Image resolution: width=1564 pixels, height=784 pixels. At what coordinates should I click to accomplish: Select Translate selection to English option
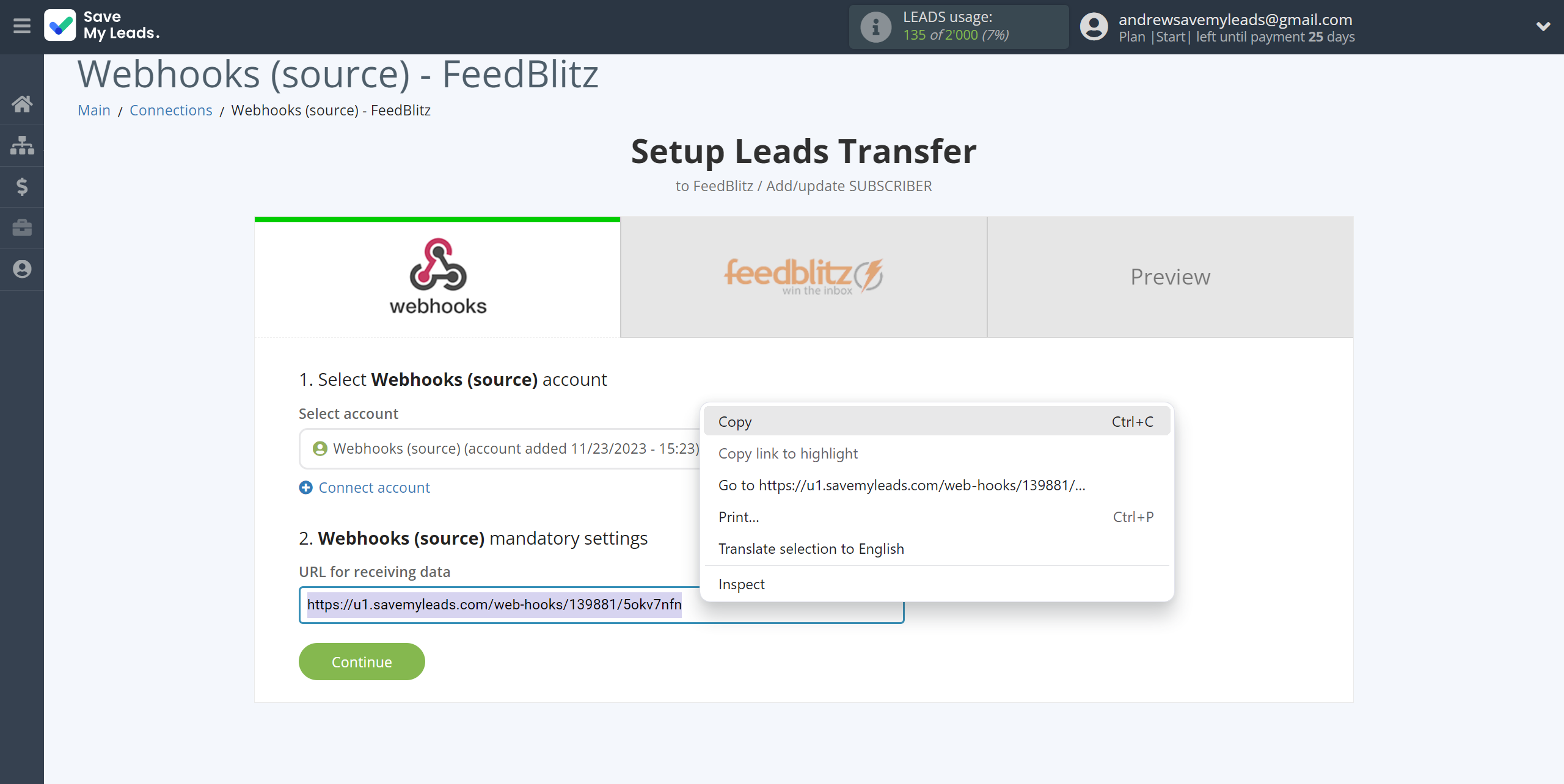point(811,548)
